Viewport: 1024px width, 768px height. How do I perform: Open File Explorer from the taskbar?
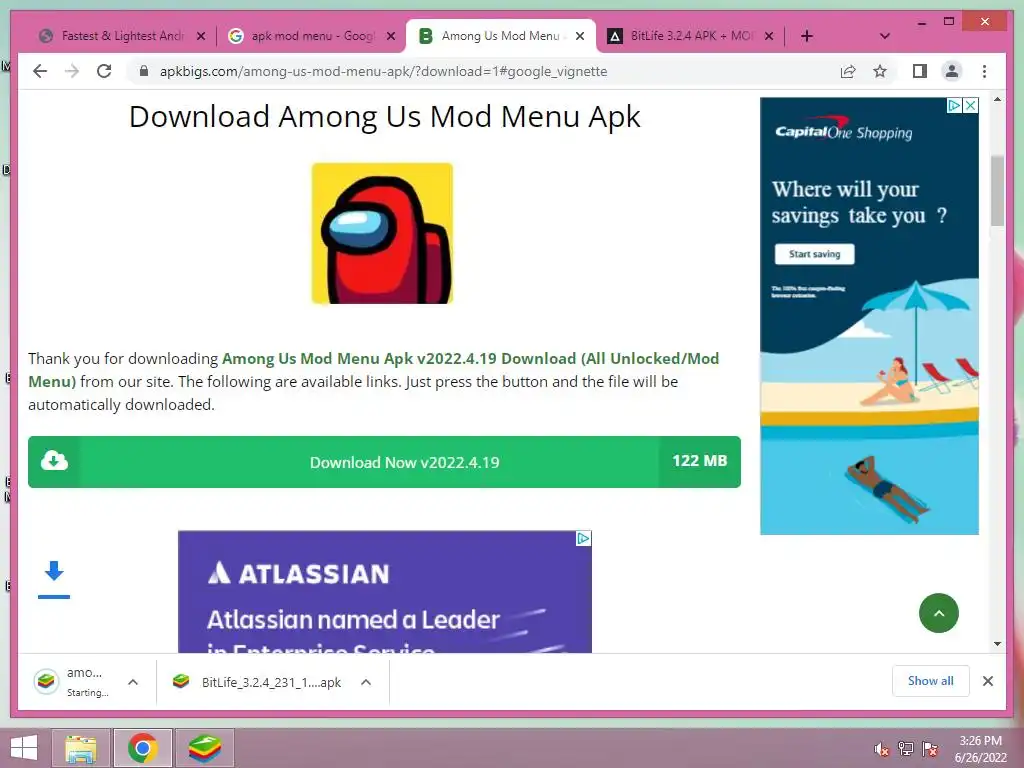81,748
